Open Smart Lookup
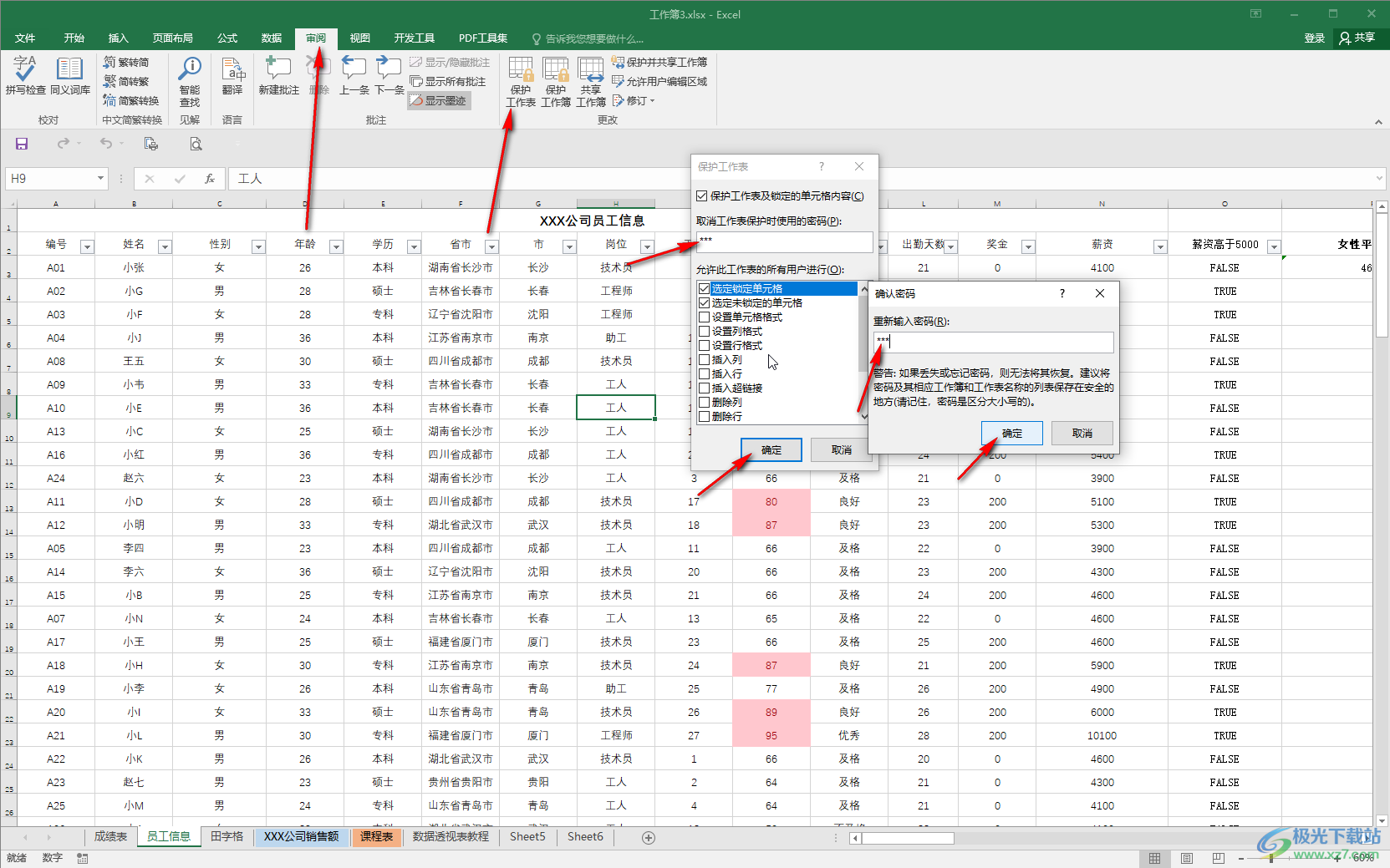This screenshot has height=868, width=1390. pyautogui.click(x=190, y=82)
